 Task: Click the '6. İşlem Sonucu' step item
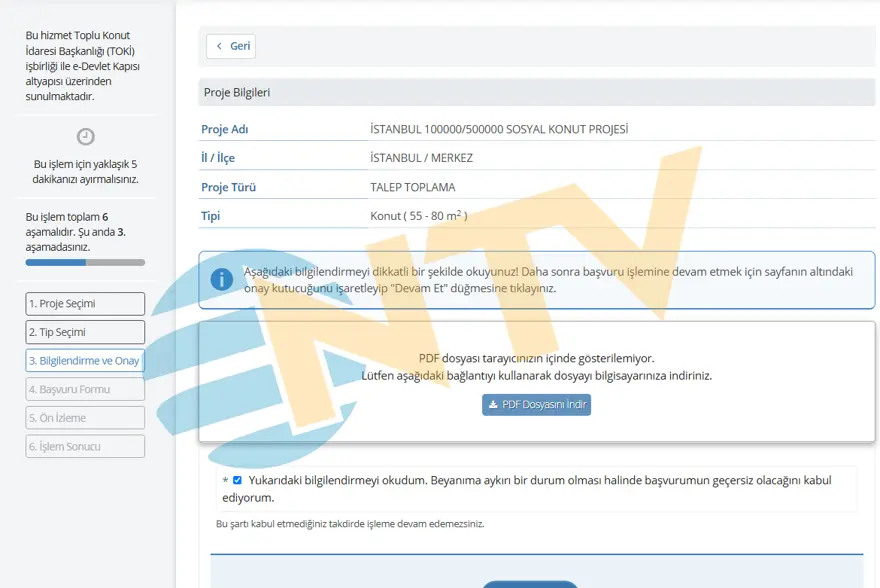(x=85, y=446)
